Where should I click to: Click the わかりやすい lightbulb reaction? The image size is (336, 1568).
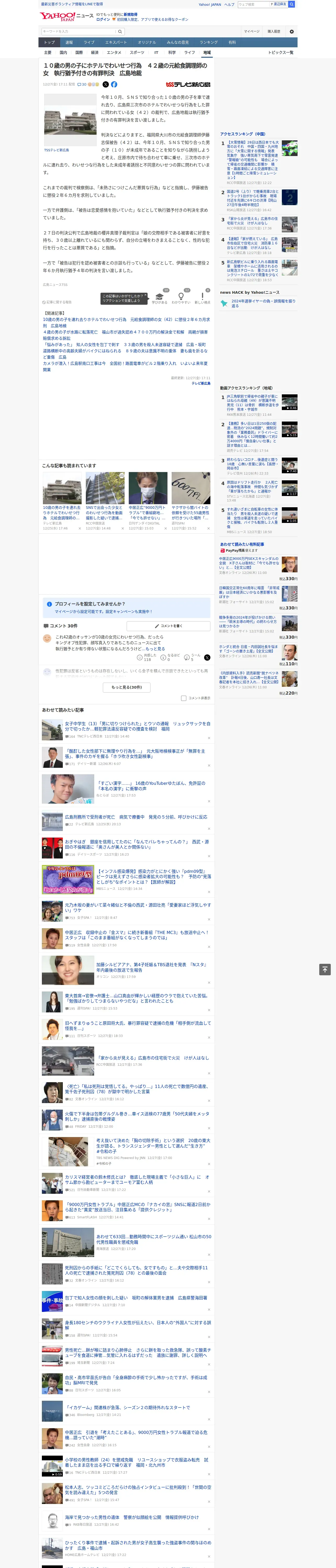(181, 296)
